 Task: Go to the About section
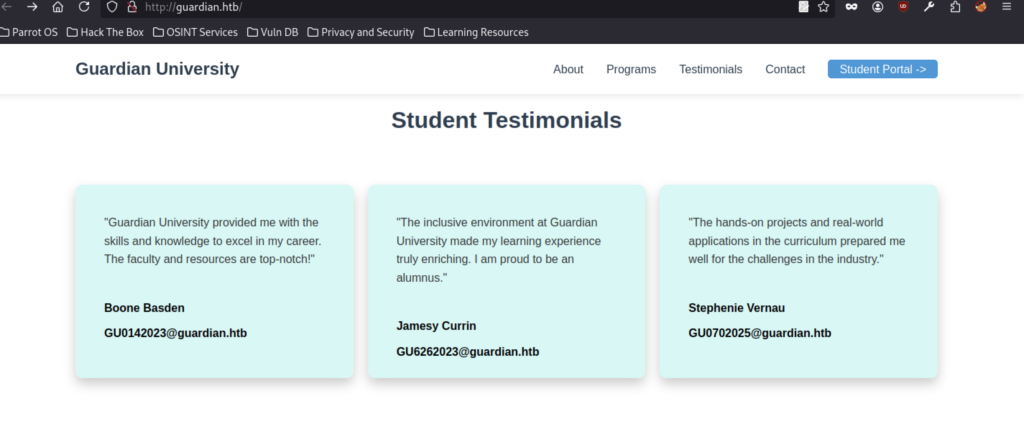click(x=568, y=69)
